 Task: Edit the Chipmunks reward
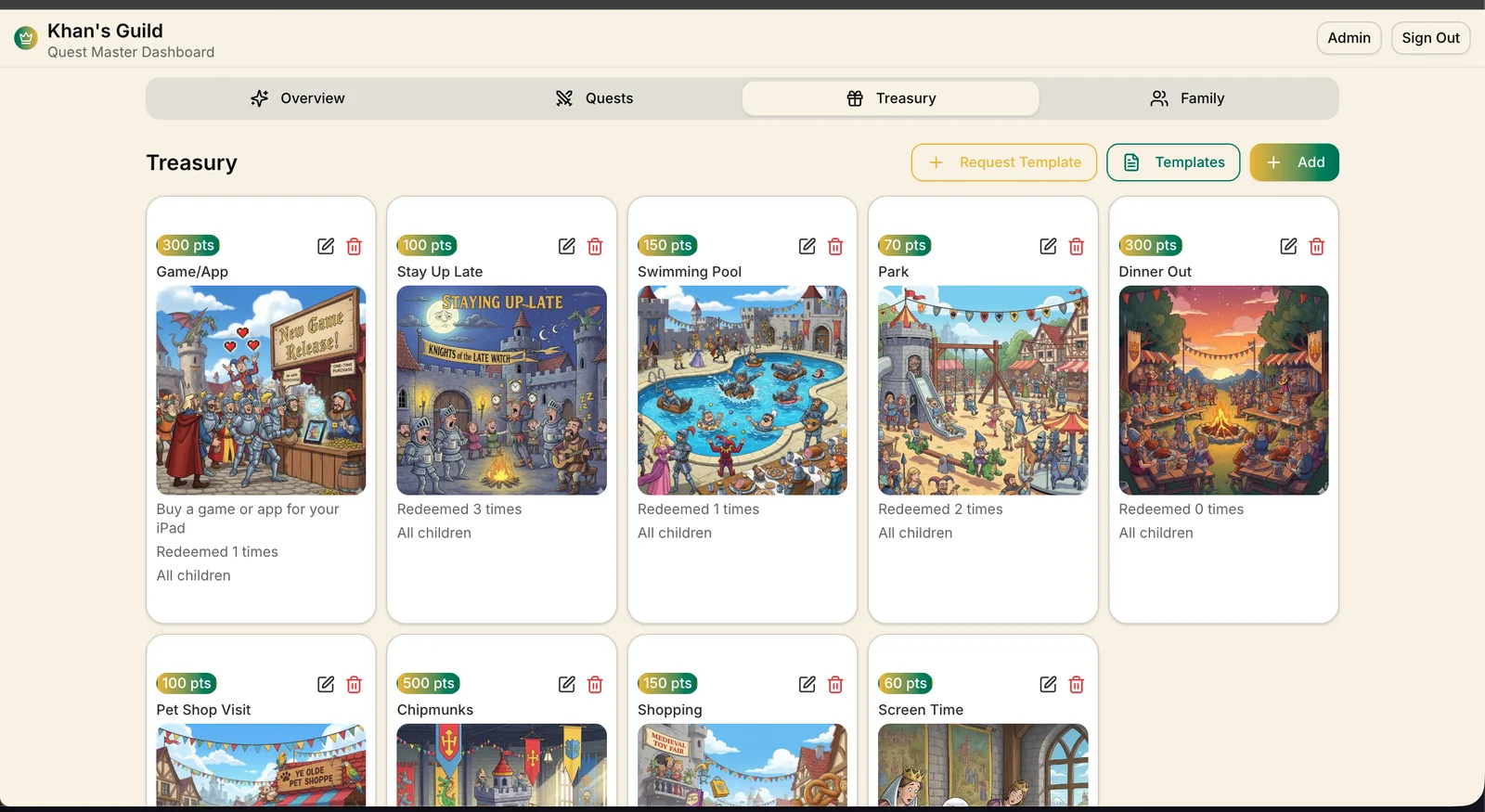click(566, 684)
